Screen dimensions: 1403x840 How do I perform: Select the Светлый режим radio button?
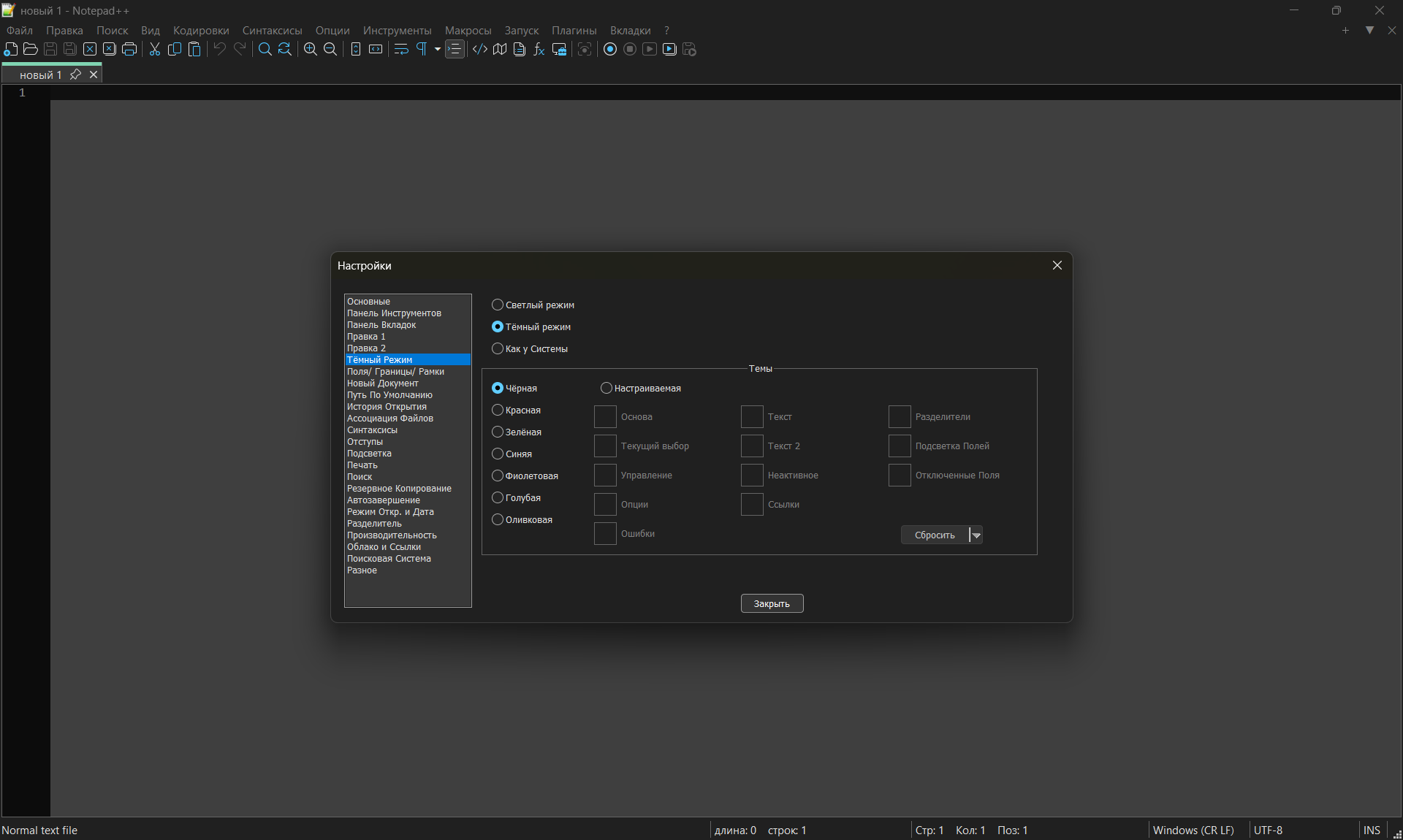pos(498,305)
